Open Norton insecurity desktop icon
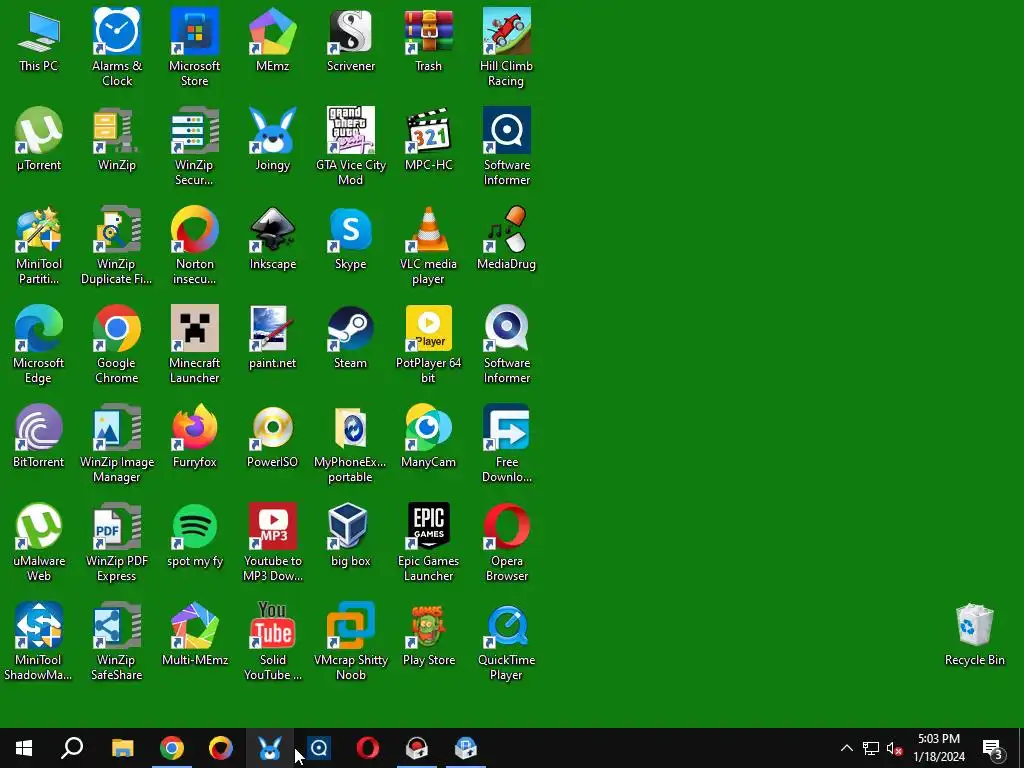 [195, 246]
